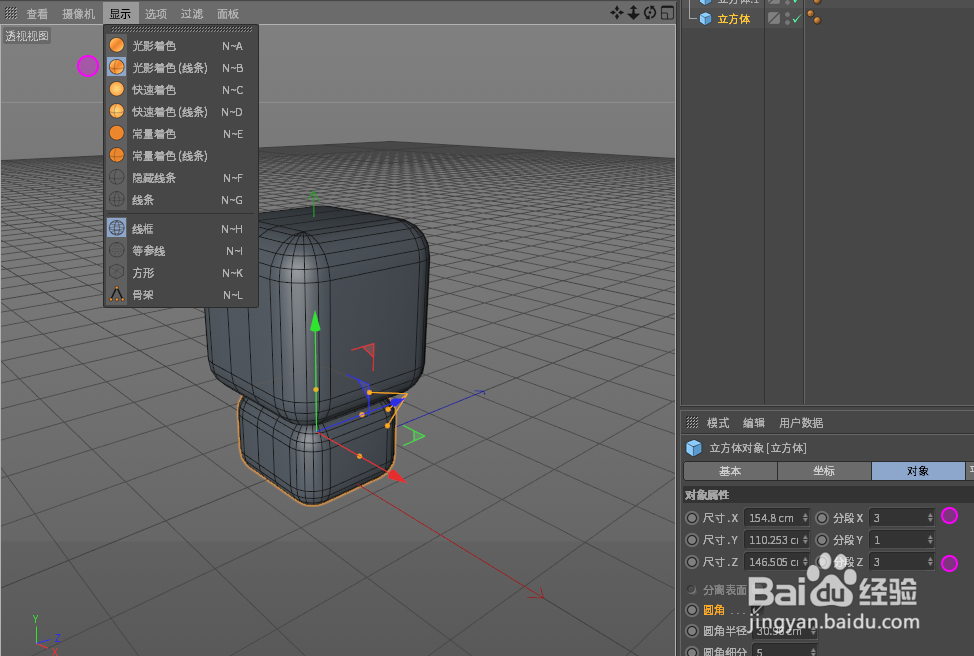This screenshot has width=974, height=656.
Task: Click the blue Z-axis arrow handle
Action: point(397,403)
